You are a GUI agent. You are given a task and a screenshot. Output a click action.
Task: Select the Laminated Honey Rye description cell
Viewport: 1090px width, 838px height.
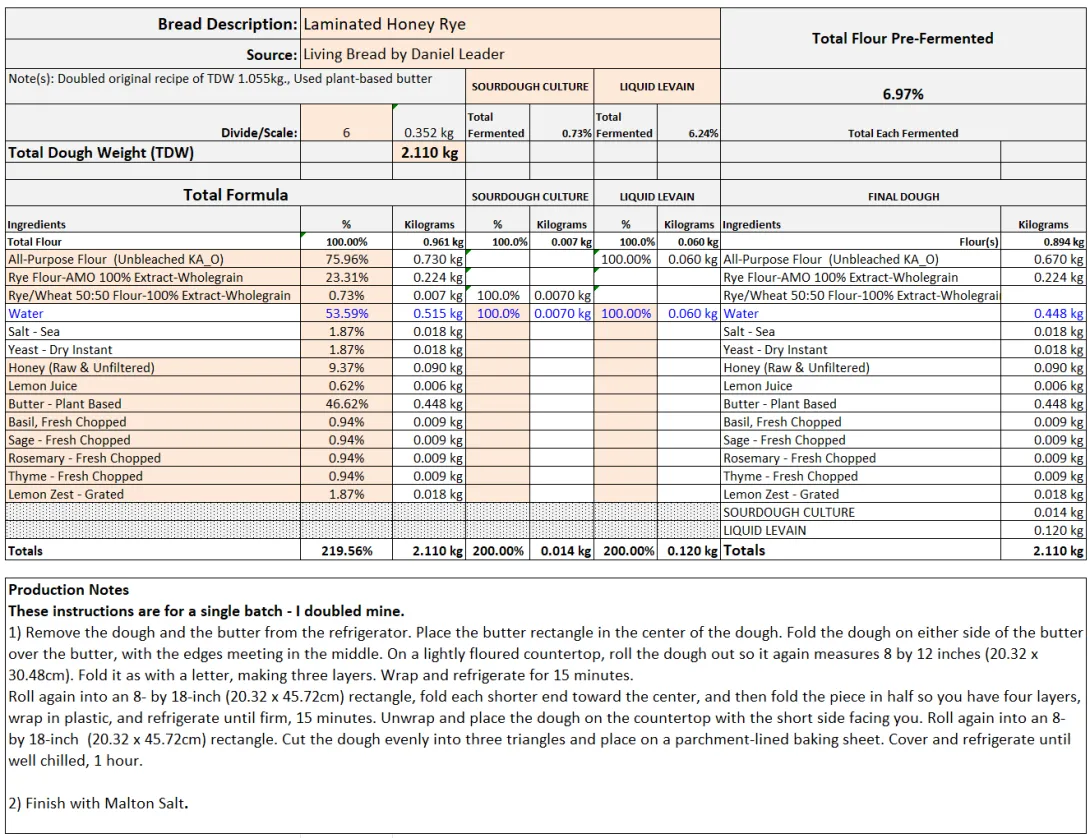(510, 24)
